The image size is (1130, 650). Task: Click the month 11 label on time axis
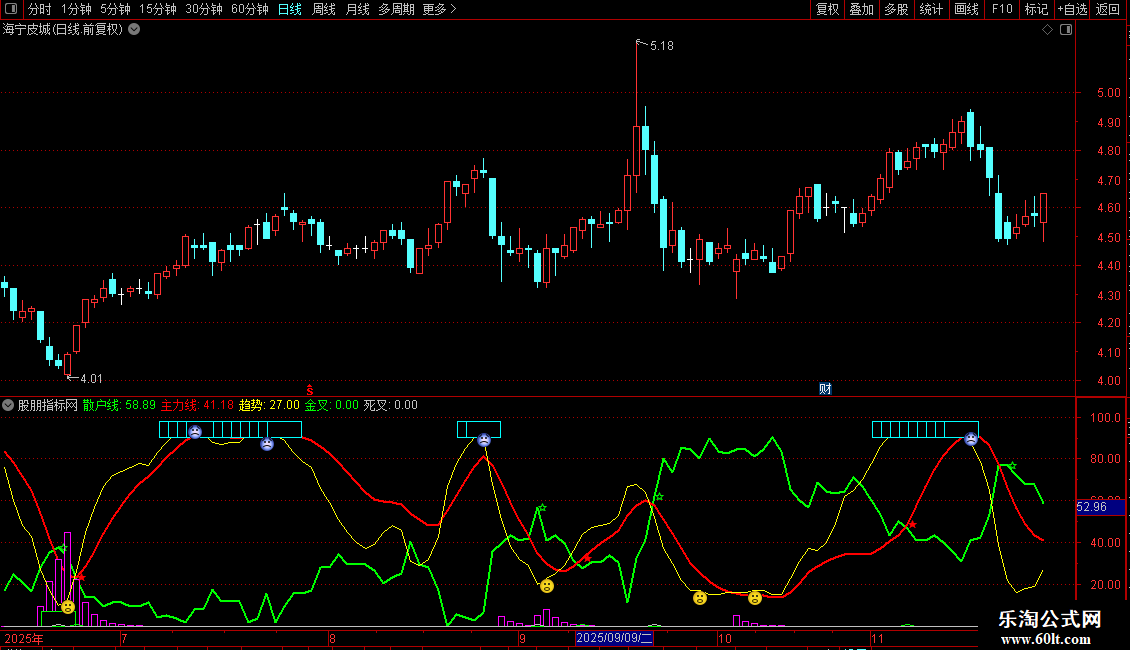(x=877, y=638)
